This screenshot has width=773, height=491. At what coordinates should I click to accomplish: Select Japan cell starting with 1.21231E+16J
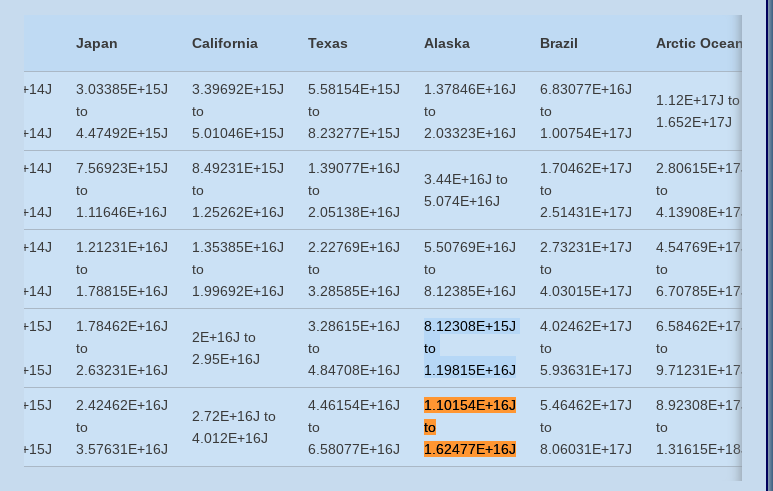pos(122,269)
